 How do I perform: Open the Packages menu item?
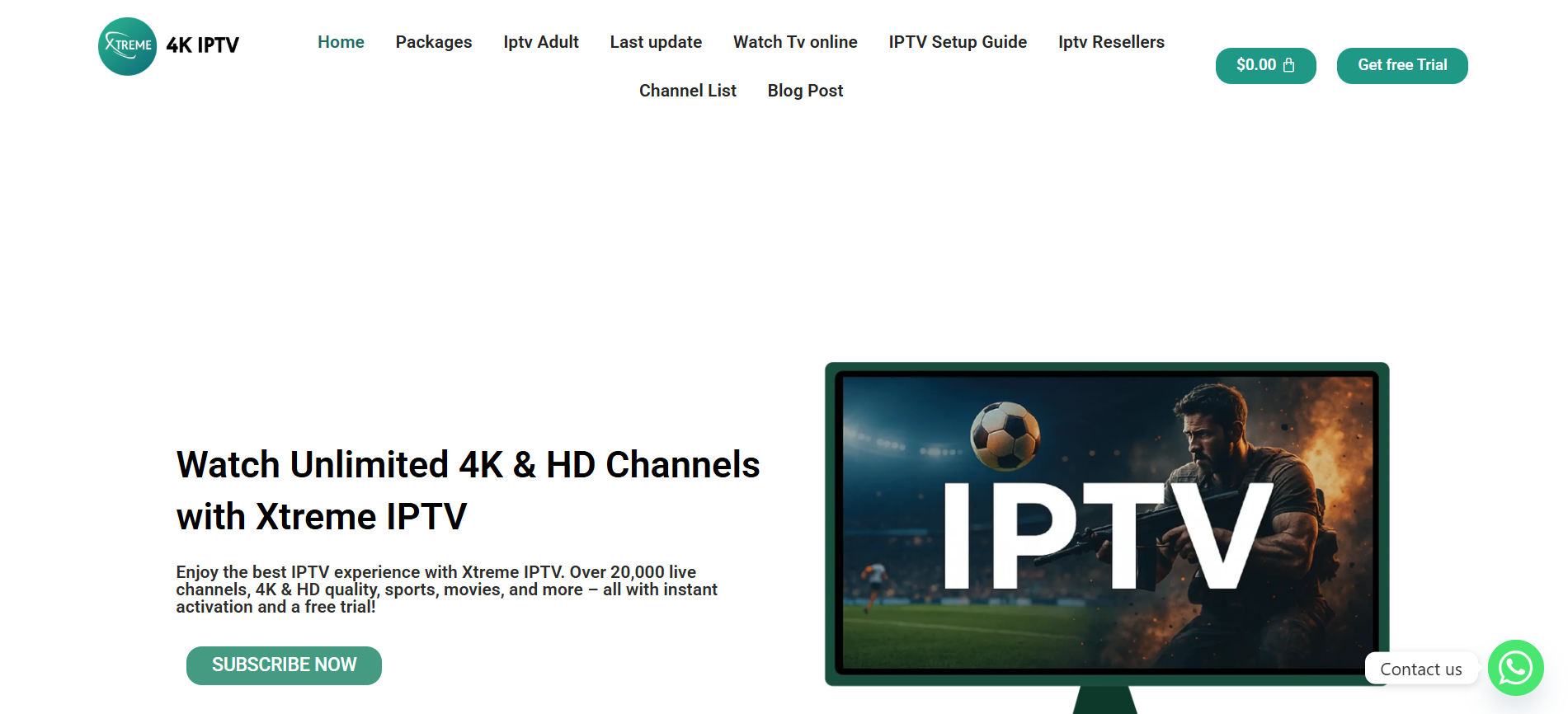tap(434, 42)
